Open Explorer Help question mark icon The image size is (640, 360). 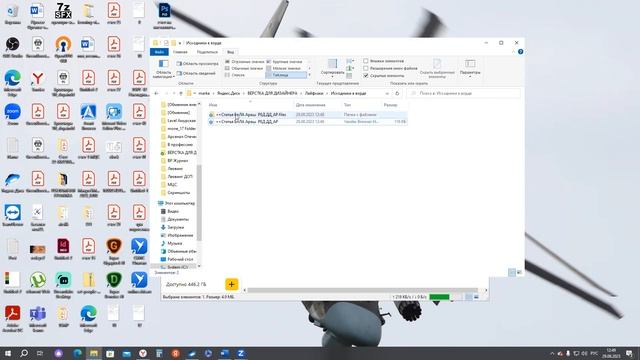(520, 52)
